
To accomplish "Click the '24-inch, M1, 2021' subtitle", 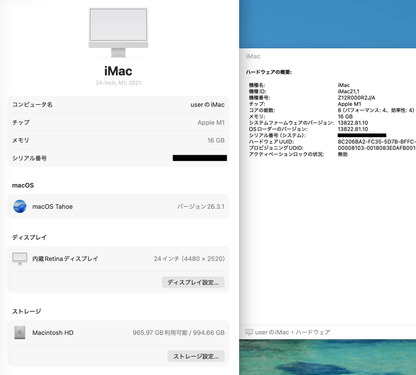I will pos(118,83).
